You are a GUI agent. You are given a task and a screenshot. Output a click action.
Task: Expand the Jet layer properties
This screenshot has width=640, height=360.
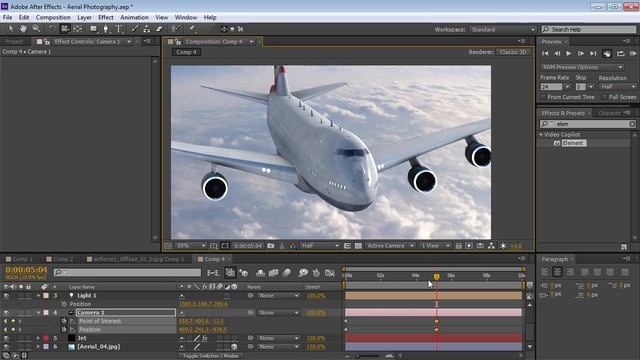point(38,338)
